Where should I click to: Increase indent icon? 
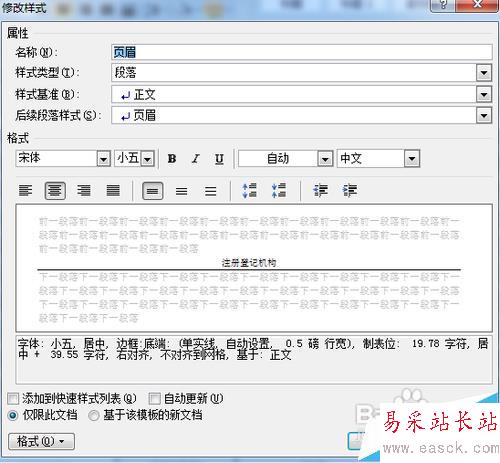click(350, 191)
